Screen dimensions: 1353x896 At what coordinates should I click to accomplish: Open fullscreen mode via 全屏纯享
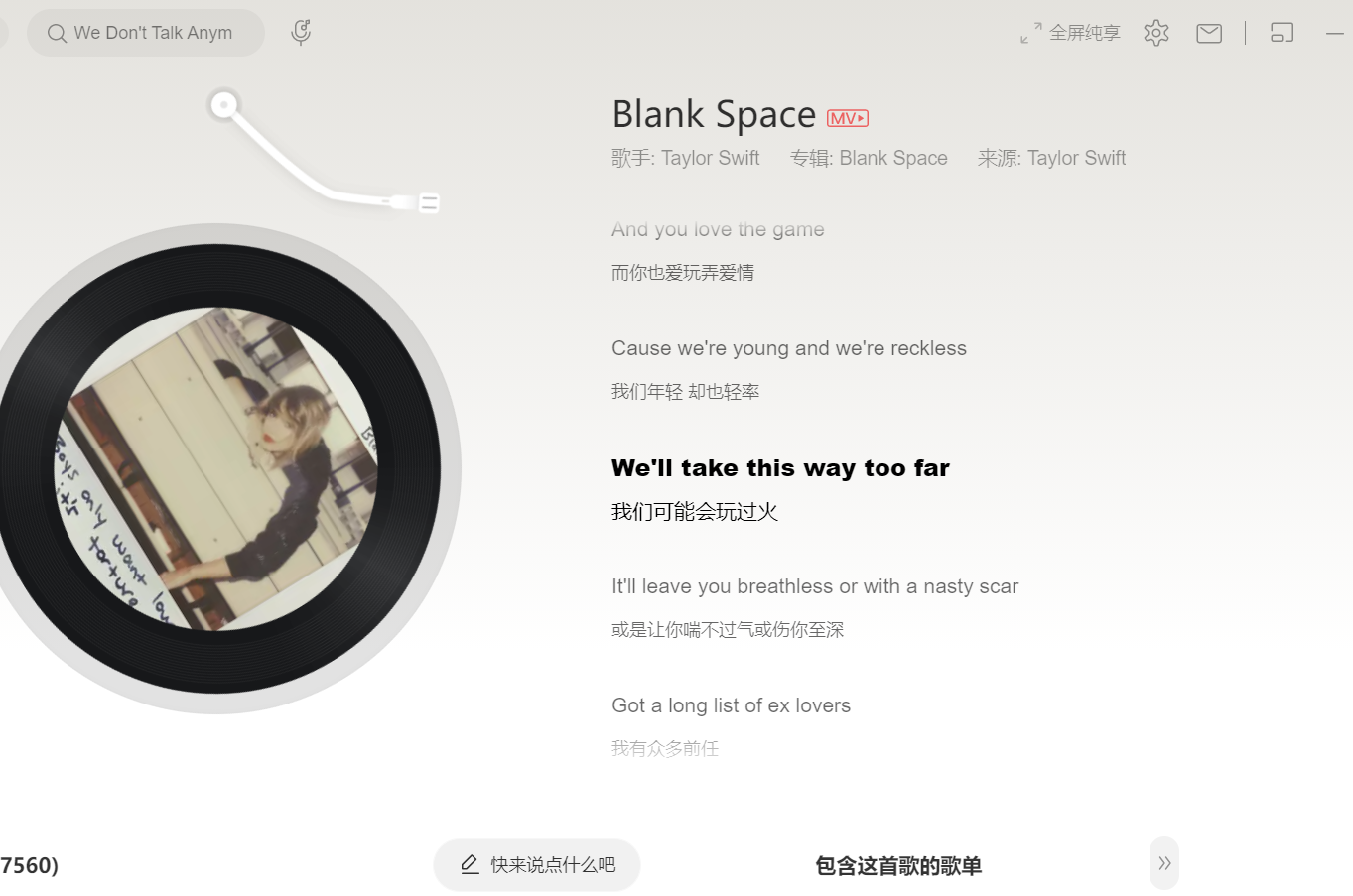coord(1070,33)
